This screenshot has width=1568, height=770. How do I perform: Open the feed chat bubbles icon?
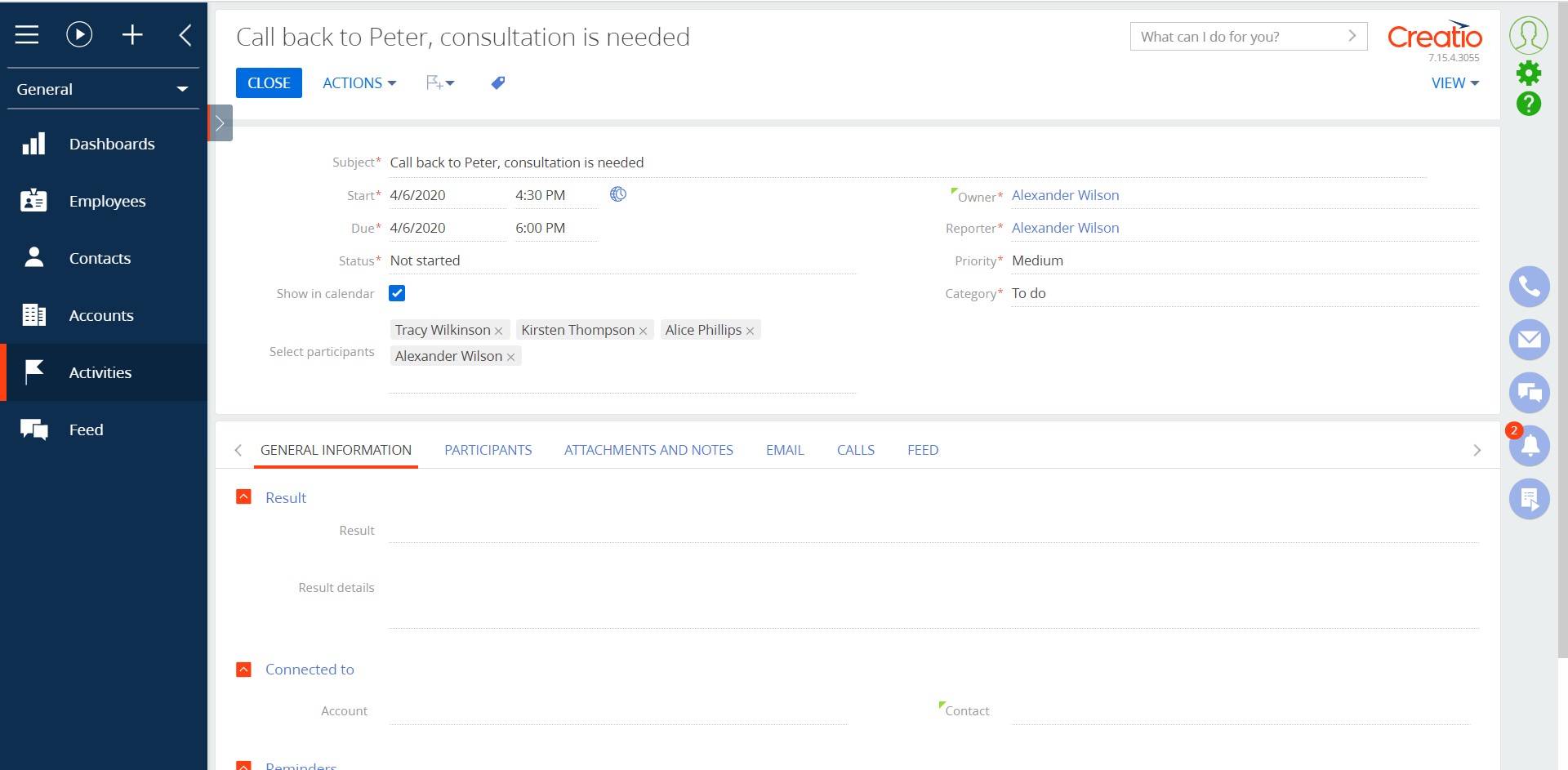click(1529, 393)
